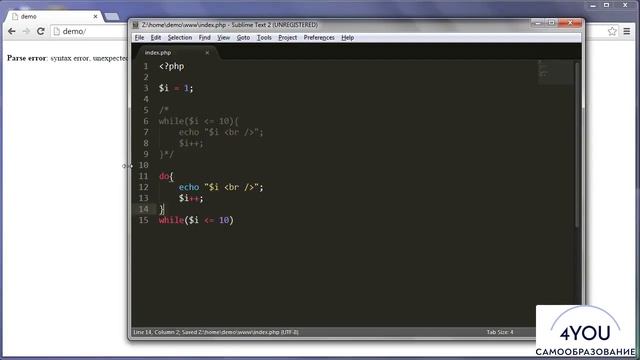Click line number 1 in the gutter
640x360 pixels.
point(146,66)
